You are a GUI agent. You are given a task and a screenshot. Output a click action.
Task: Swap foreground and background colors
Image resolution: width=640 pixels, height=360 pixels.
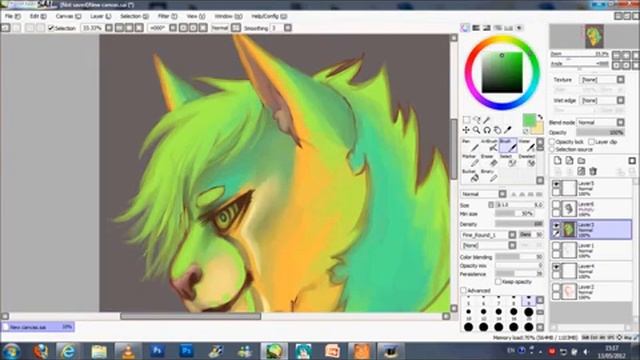click(x=540, y=117)
